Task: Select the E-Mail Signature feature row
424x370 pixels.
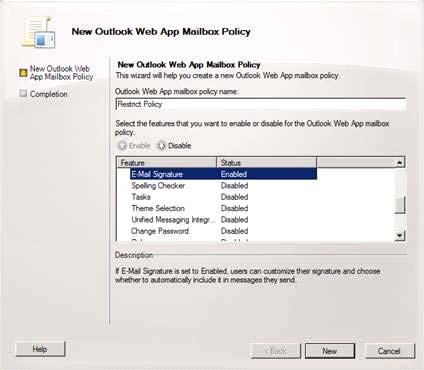Action: click(223, 174)
